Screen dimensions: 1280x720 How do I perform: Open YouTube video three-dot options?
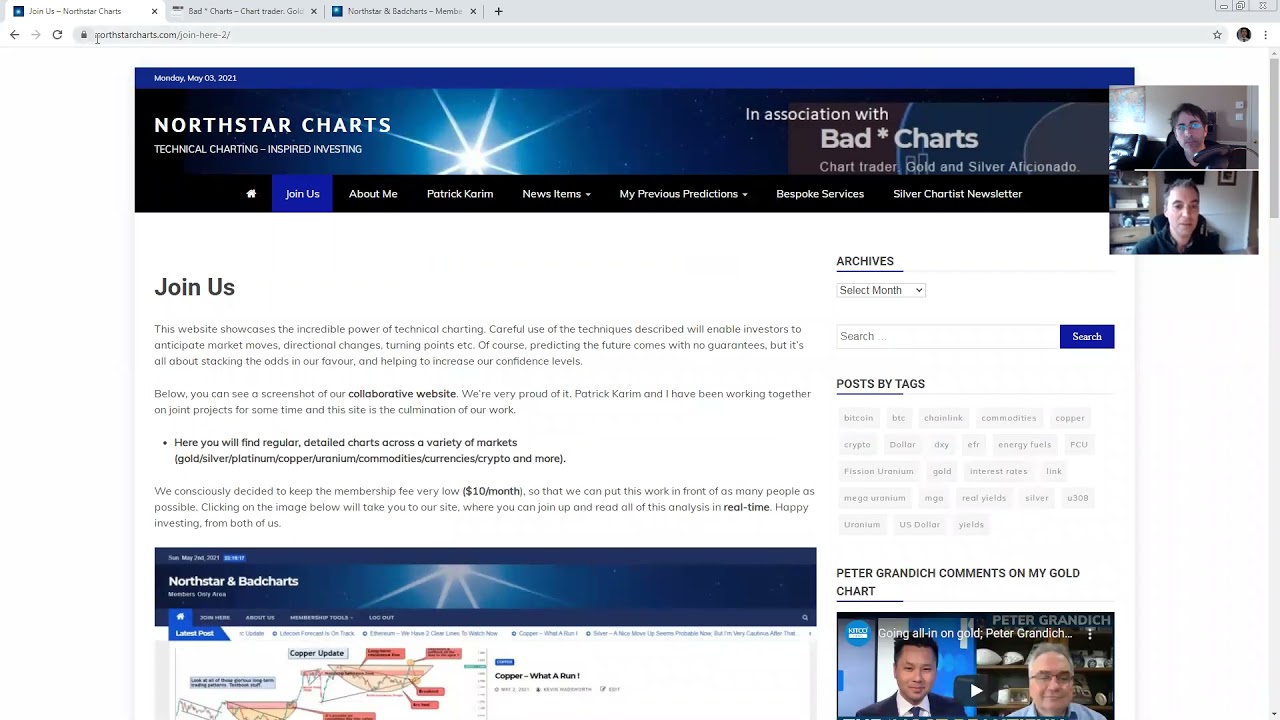(x=1090, y=634)
